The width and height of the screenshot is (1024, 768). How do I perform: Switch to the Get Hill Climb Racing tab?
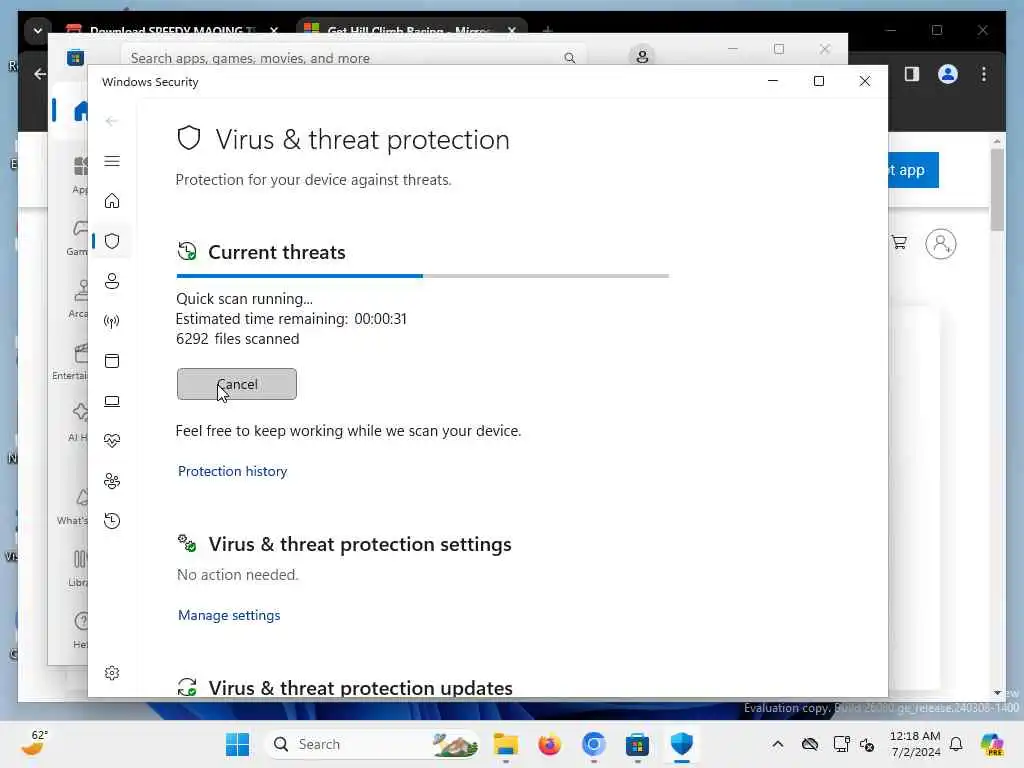click(x=411, y=30)
